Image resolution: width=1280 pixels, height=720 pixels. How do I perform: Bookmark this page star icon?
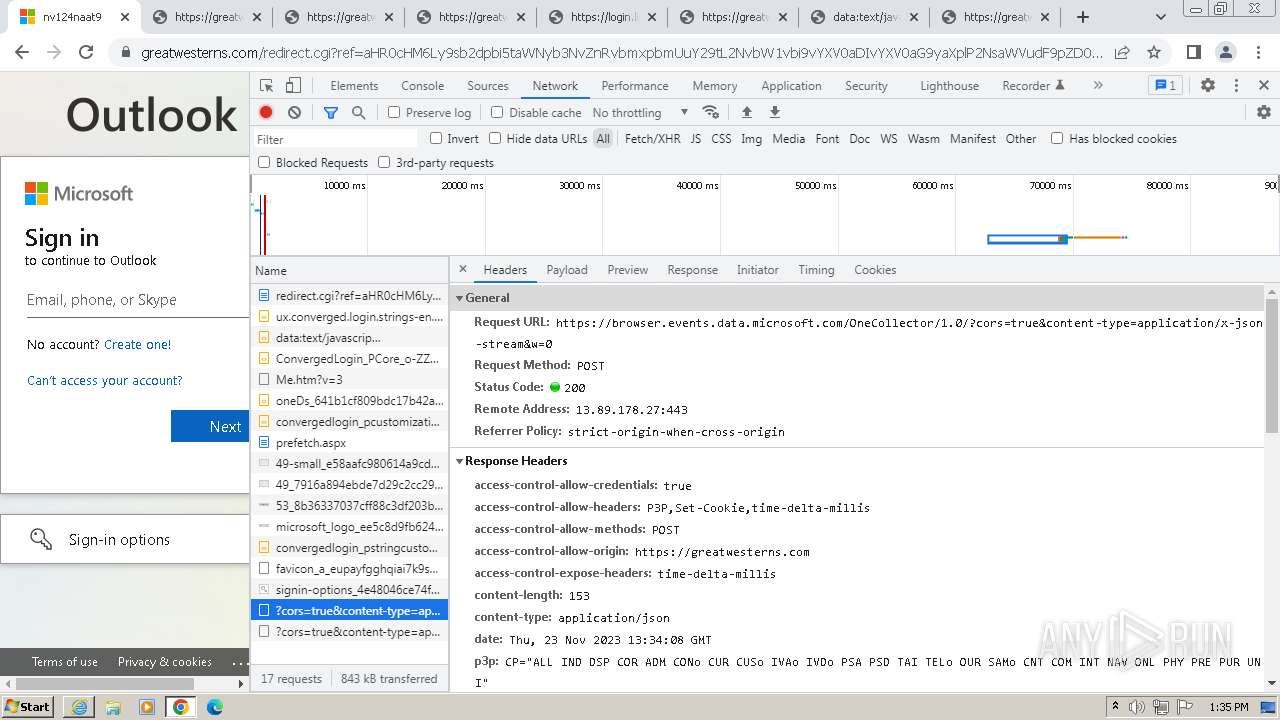pos(1154,53)
